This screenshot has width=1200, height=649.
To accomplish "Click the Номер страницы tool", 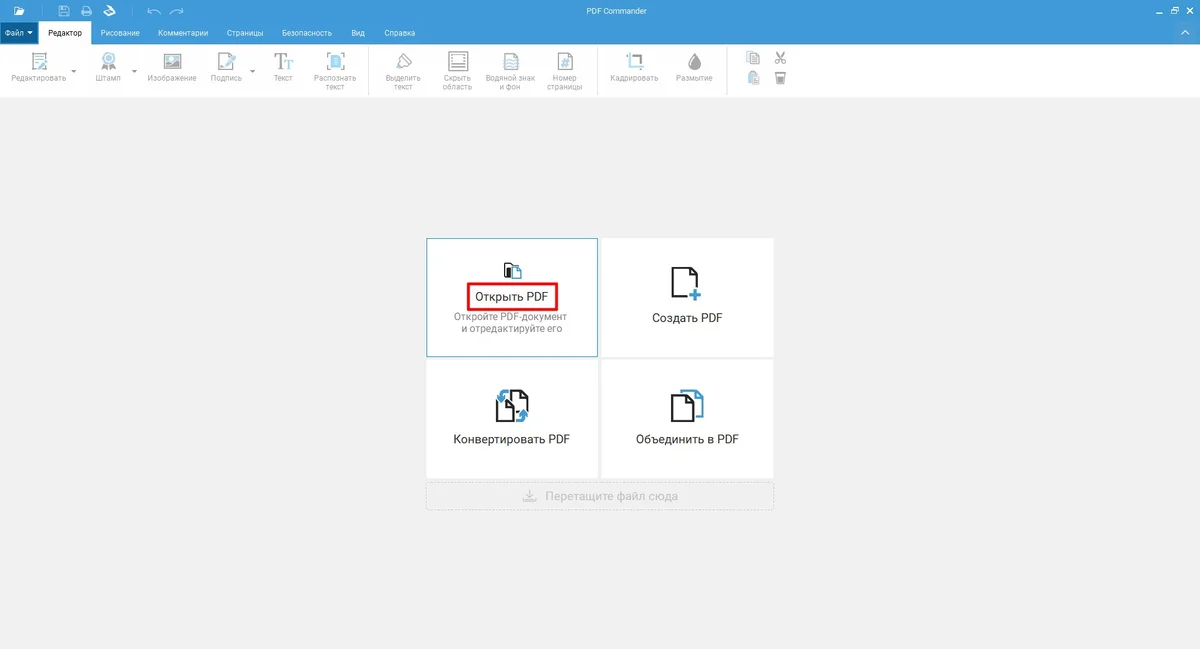I will (x=565, y=72).
